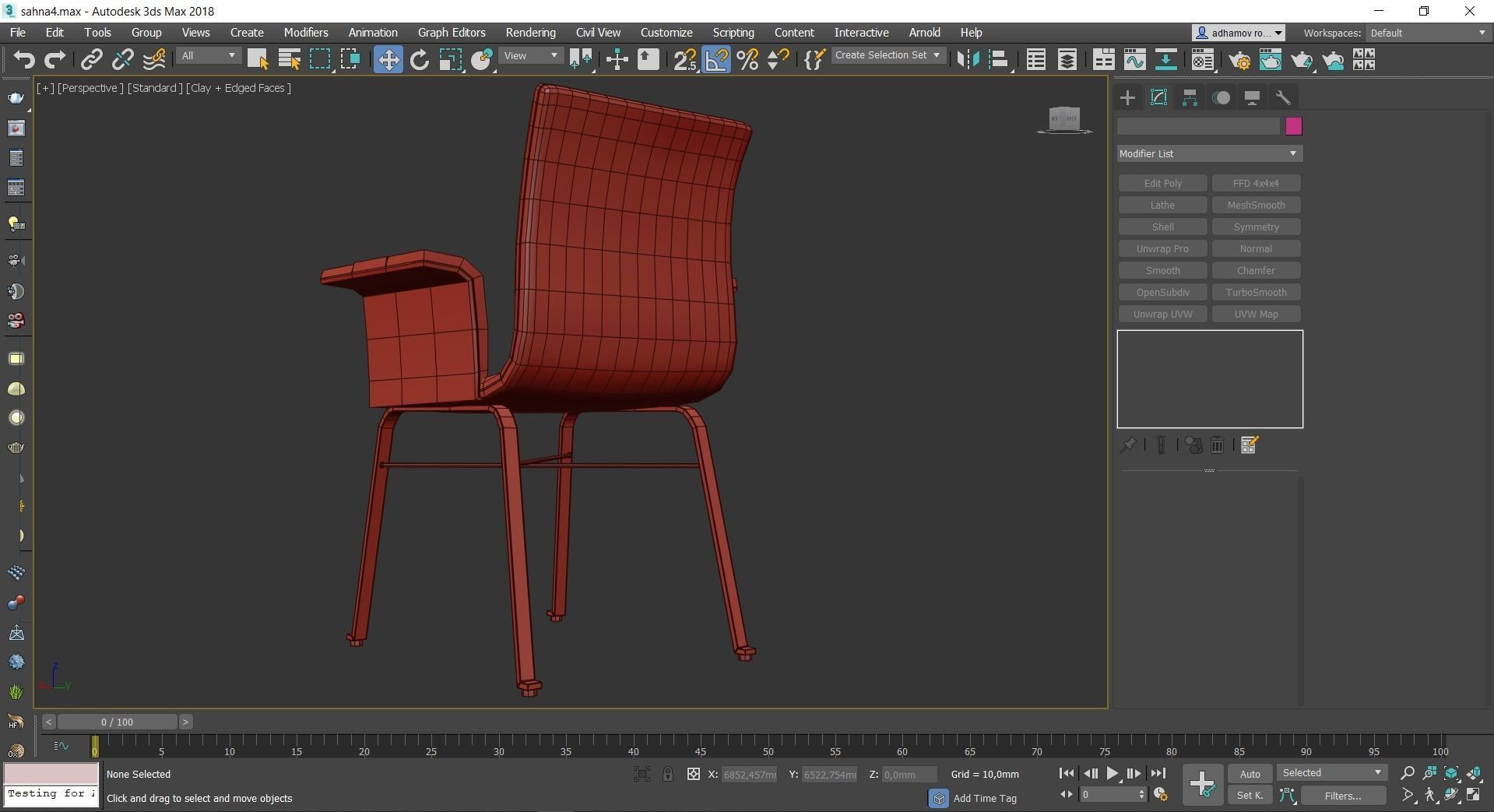Screen dimensions: 1494x812
Task: Apply the Symmetry modifier button
Action: [x=1256, y=227]
